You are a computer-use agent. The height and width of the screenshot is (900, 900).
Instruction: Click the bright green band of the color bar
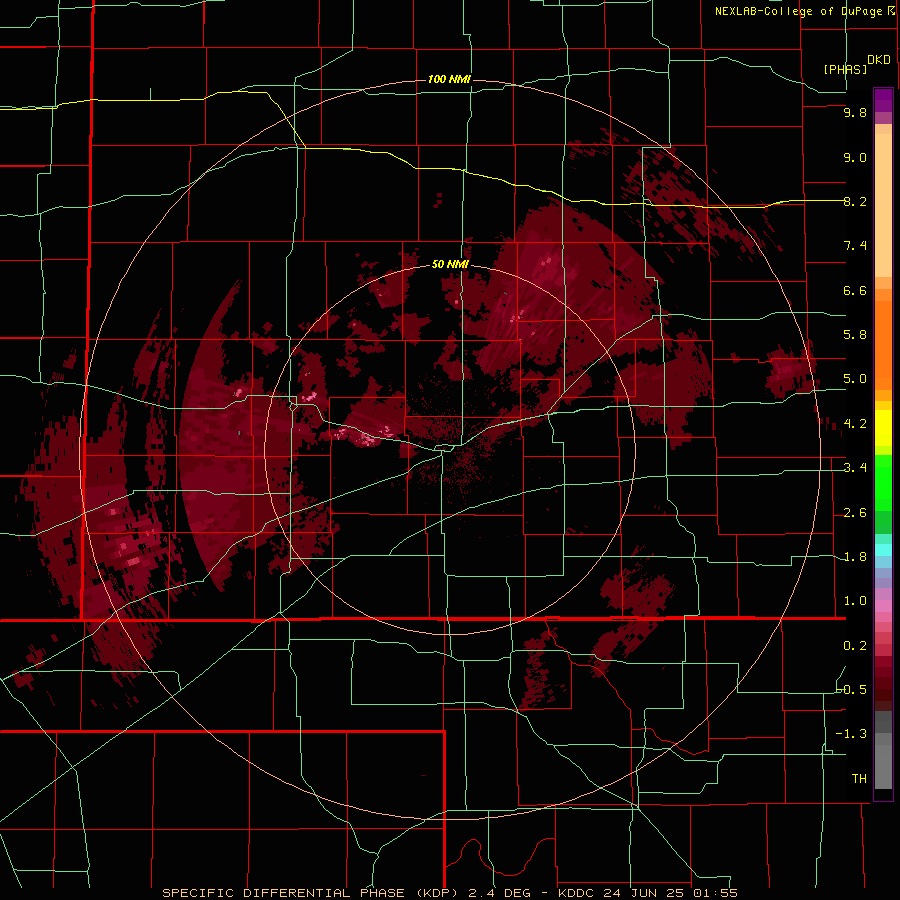point(883,482)
